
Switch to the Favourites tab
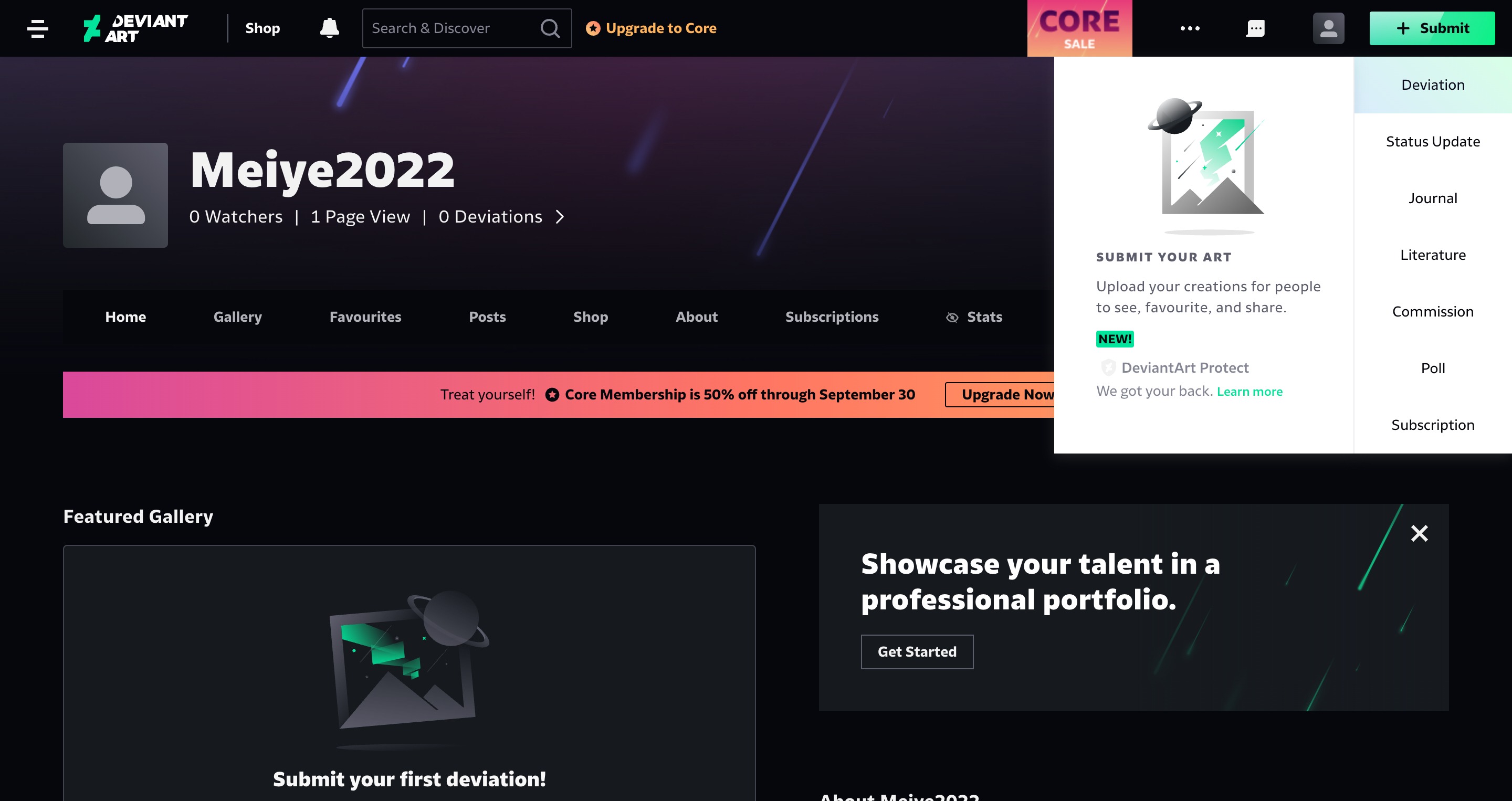365,317
